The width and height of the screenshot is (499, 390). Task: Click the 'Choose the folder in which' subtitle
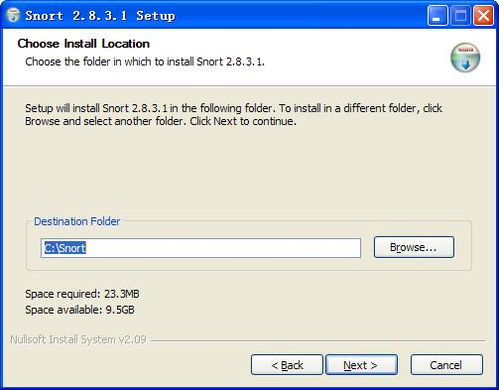[x=145, y=62]
